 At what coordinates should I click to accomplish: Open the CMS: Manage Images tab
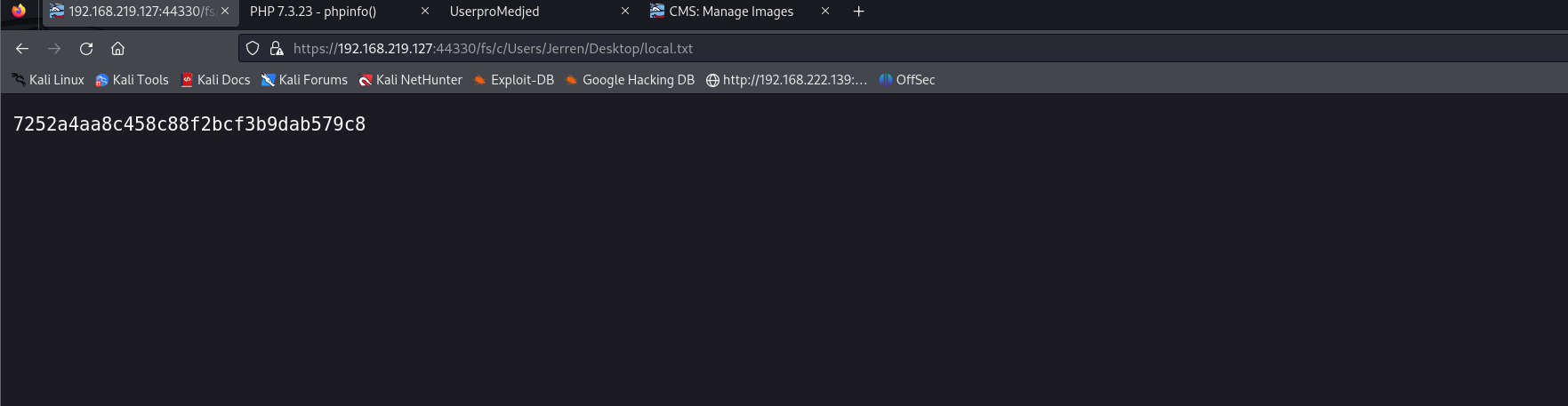(730, 12)
